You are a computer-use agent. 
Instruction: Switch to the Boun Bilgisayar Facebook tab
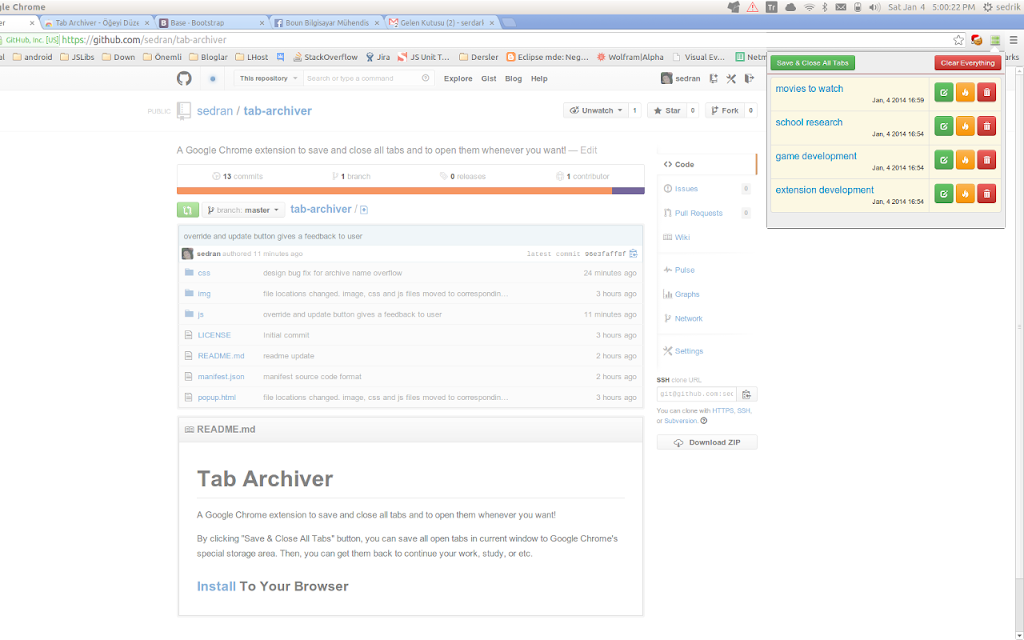pos(326,22)
